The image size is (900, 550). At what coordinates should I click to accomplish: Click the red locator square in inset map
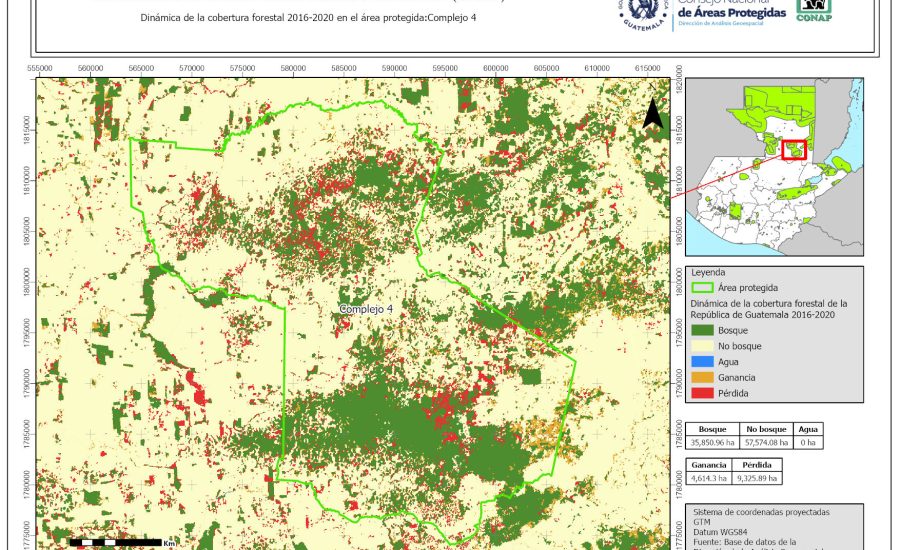click(794, 150)
